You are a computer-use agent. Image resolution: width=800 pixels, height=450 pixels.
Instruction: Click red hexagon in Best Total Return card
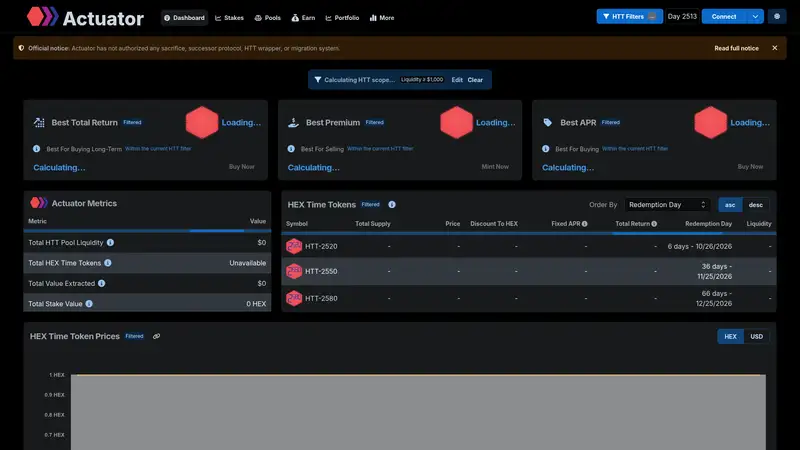coord(202,122)
